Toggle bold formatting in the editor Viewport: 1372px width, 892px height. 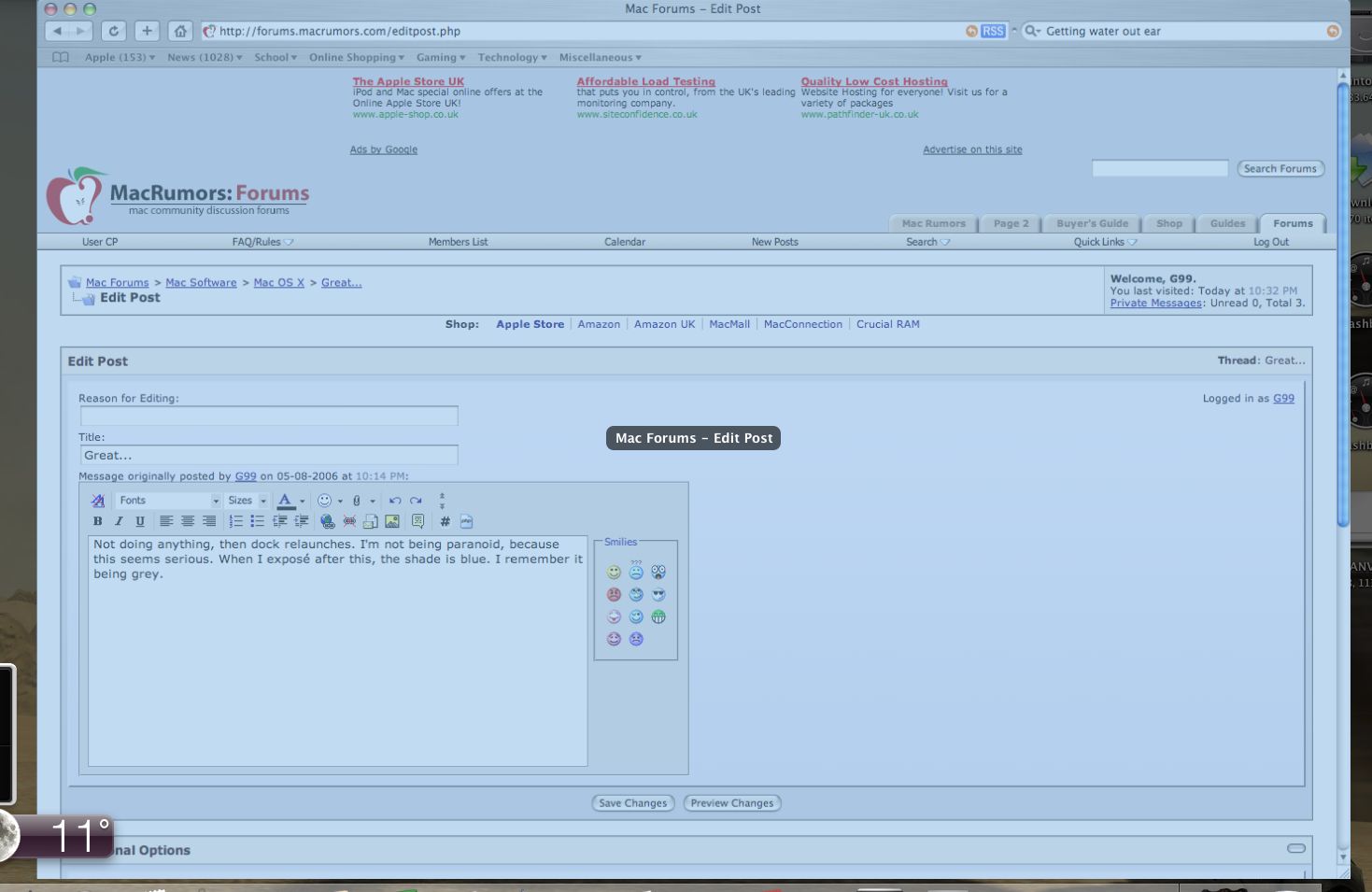tap(97, 521)
